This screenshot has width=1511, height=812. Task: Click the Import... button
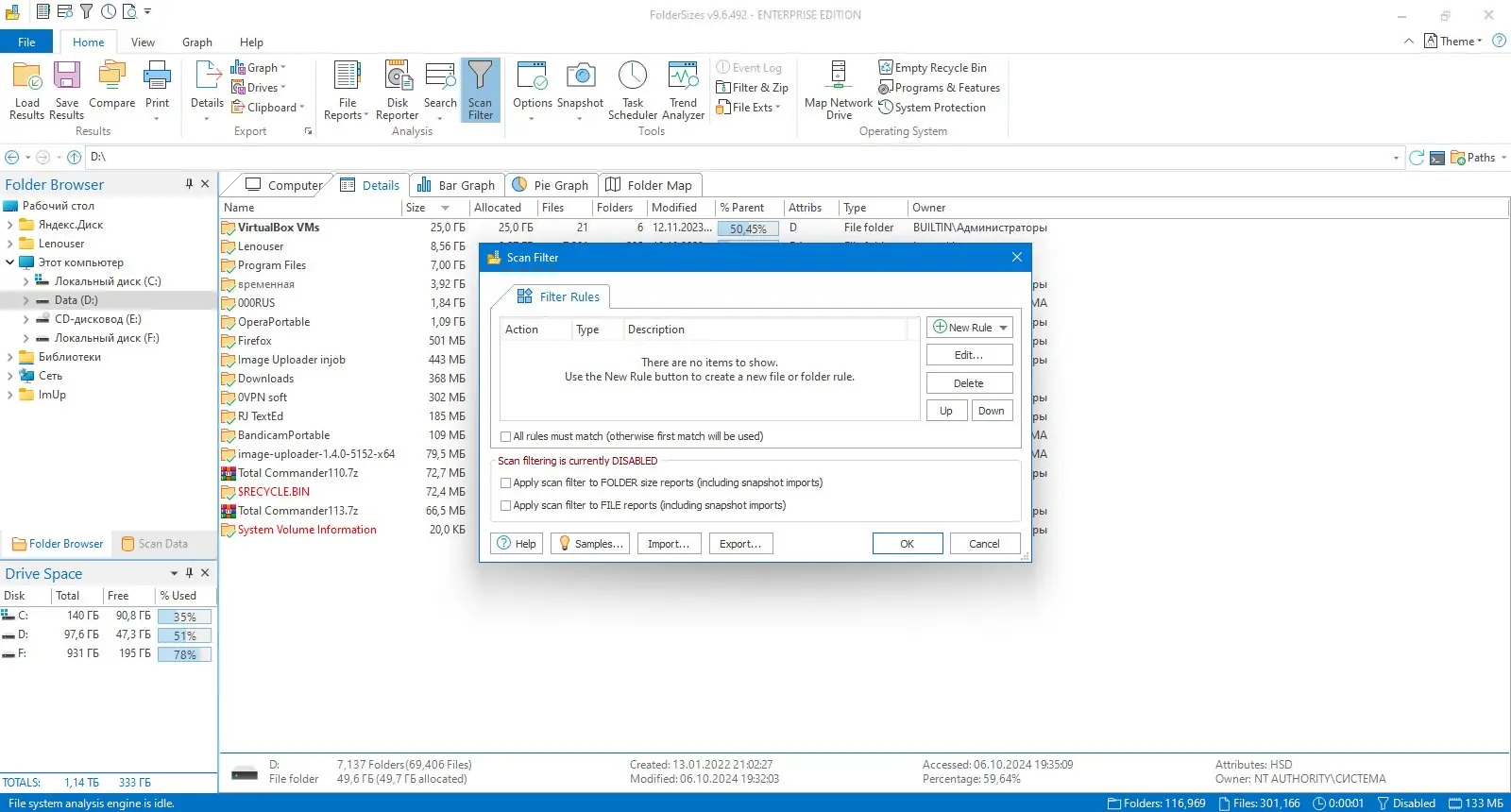pyautogui.click(x=669, y=544)
